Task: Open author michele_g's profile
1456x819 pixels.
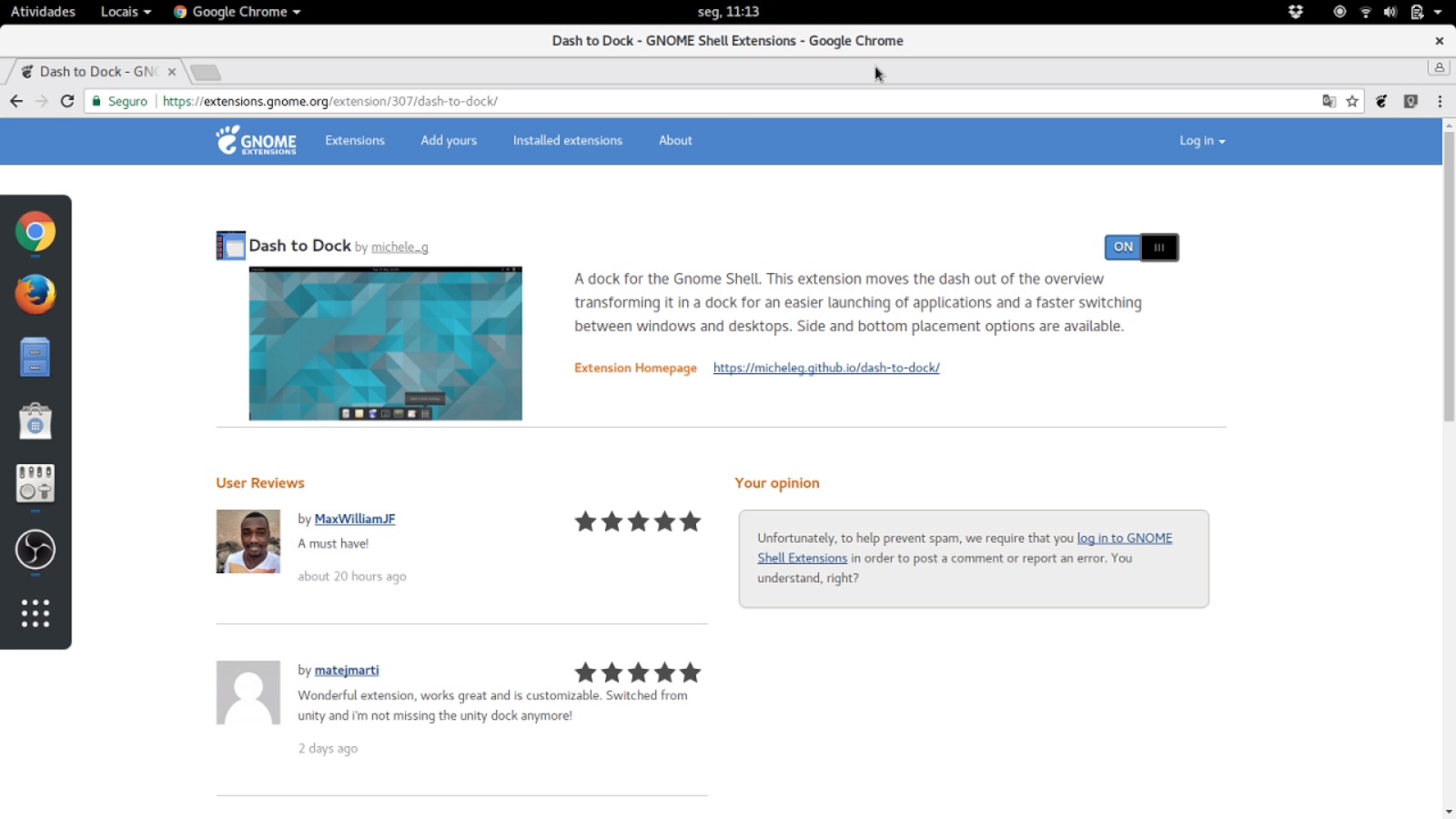Action: [x=399, y=248]
